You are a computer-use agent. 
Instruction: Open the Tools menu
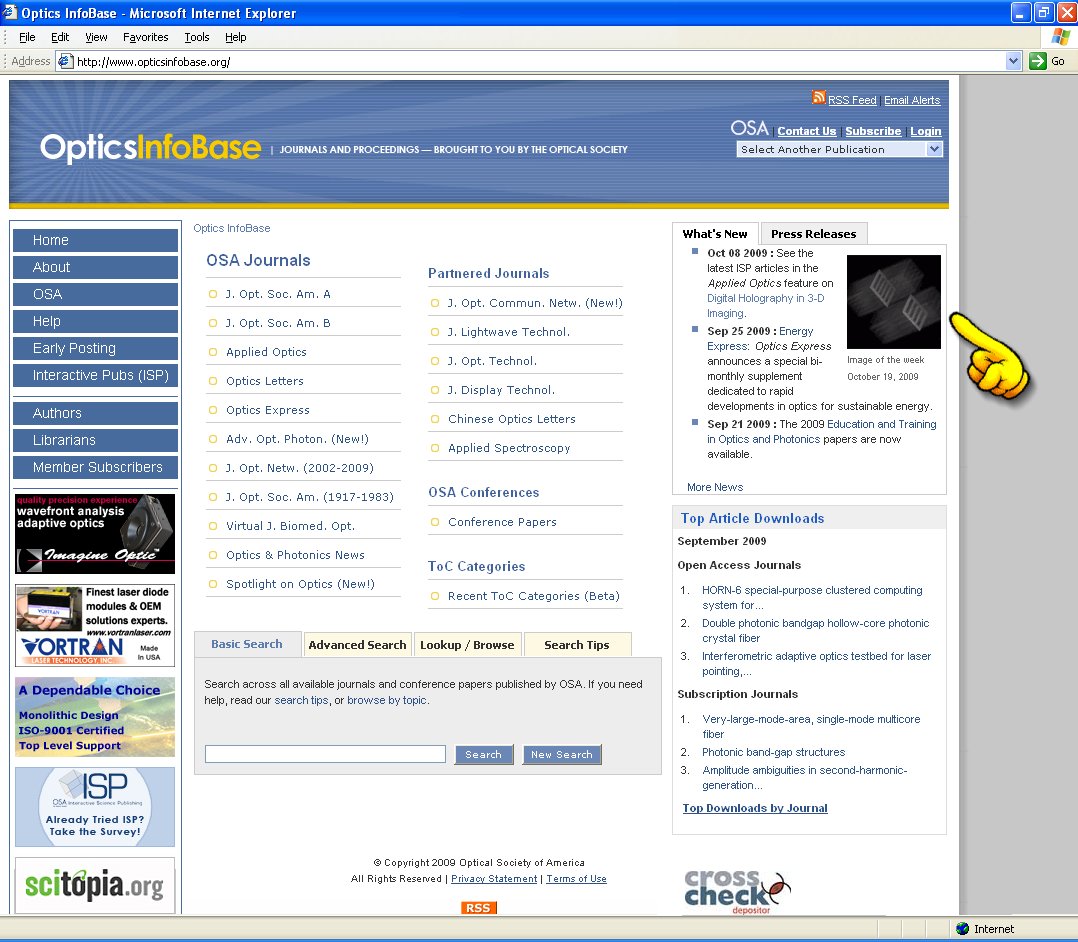click(x=197, y=37)
